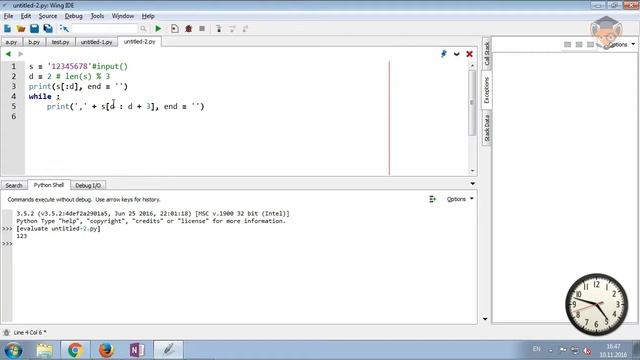Click the 'Line 4 Col 6' status text
This screenshot has height=360, width=640.
click(x=30, y=333)
